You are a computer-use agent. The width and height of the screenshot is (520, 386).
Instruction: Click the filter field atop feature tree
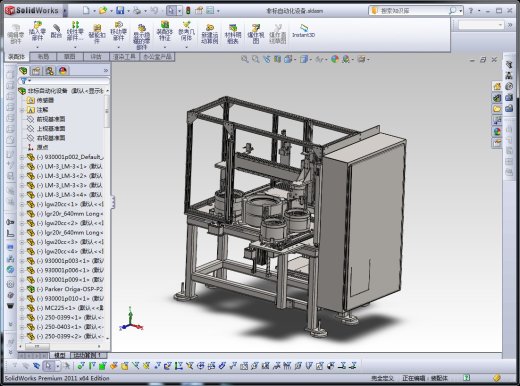[x=64, y=81]
